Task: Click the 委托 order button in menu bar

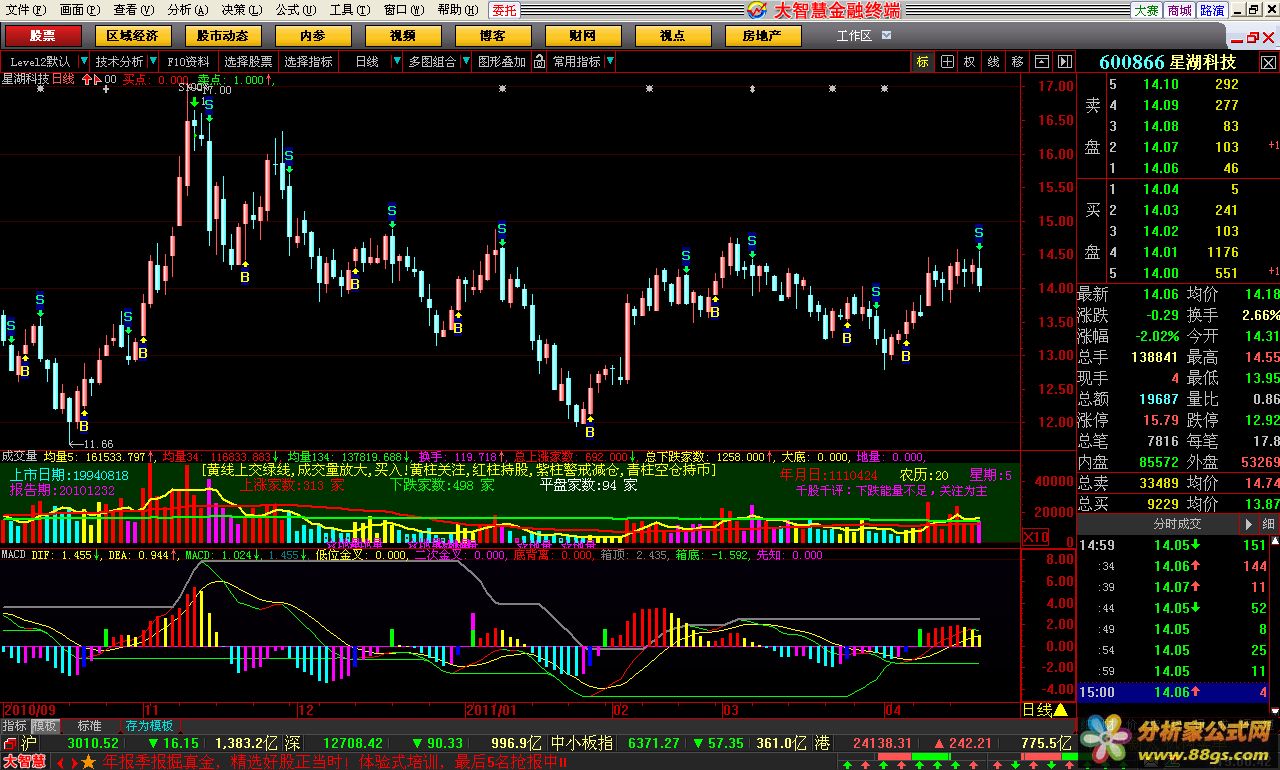Action: tap(505, 10)
